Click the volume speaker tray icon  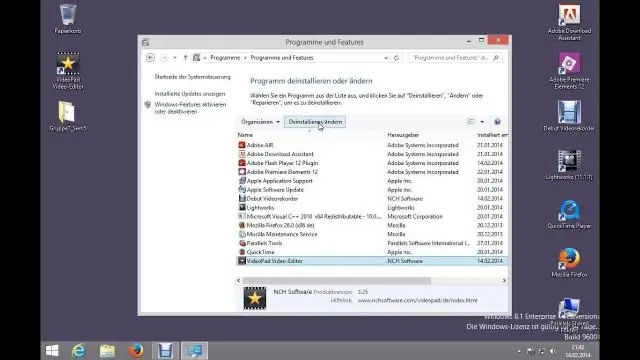tap(553, 351)
